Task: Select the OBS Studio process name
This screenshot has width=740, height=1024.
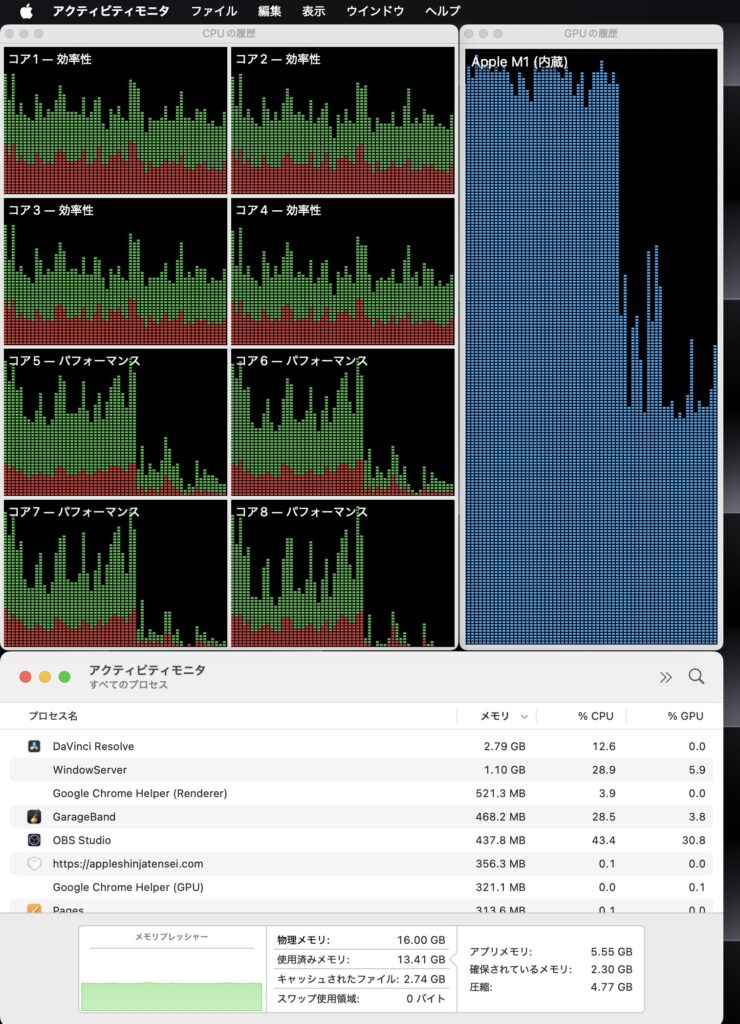Action: point(82,840)
